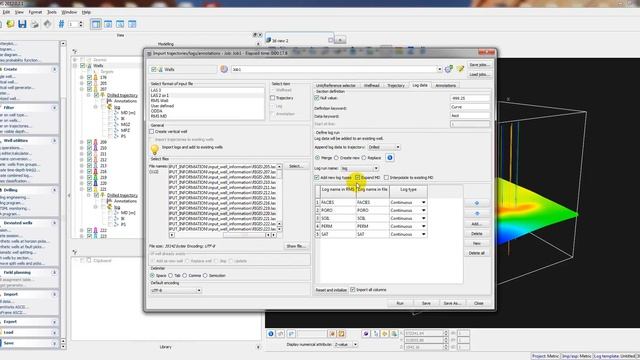Move log row down with lower arrow button
This screenshot has width=640, height=360.
coord(477,213)
